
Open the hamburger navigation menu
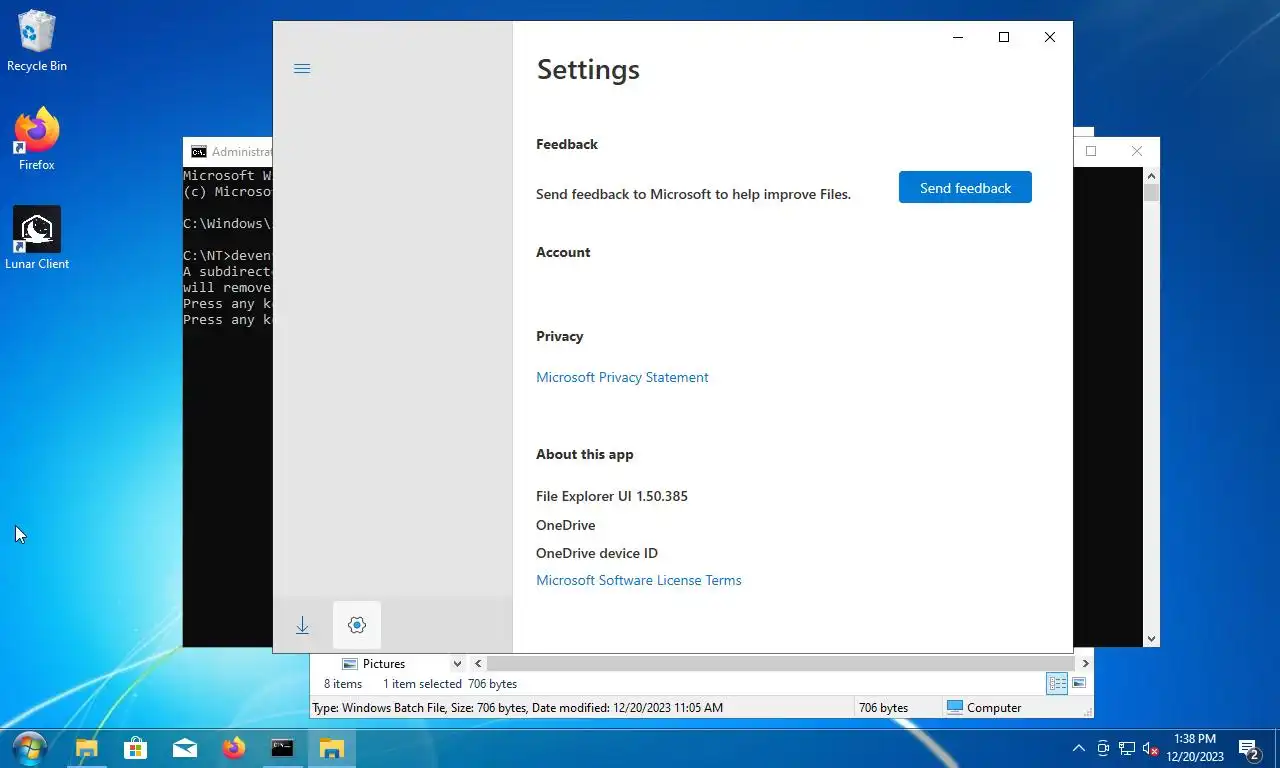point(302,68)
